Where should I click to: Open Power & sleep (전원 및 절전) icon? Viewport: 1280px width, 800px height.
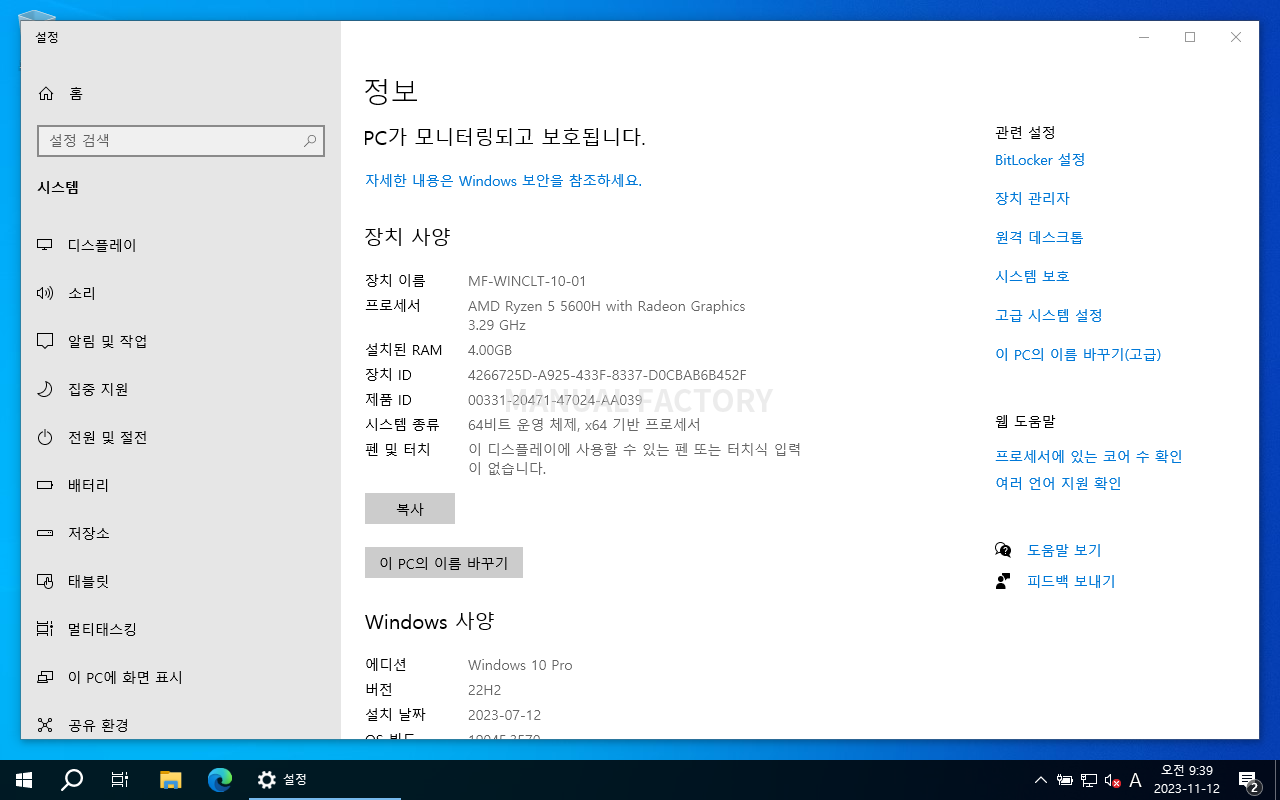coord(45,437)
